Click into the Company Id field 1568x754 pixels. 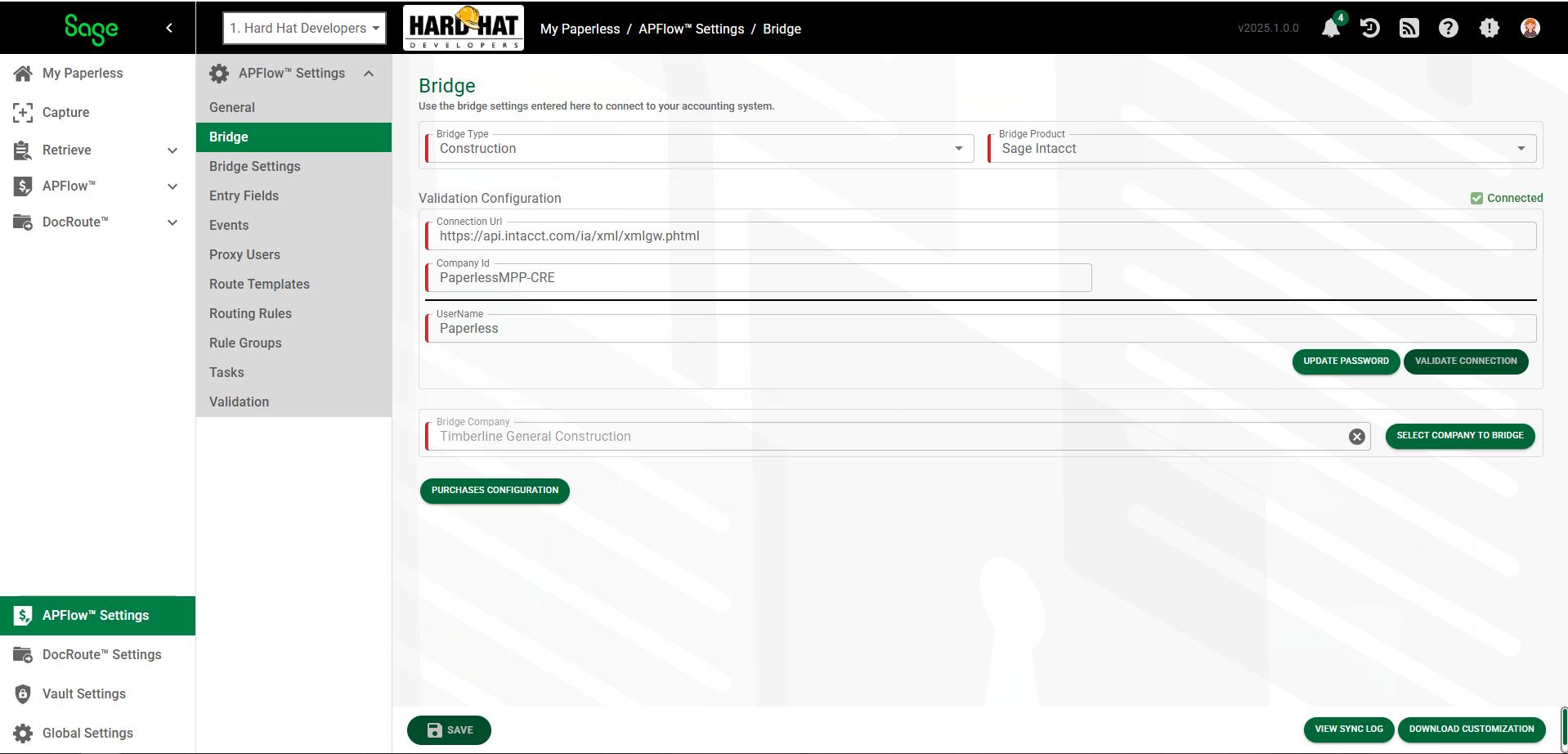759,277
